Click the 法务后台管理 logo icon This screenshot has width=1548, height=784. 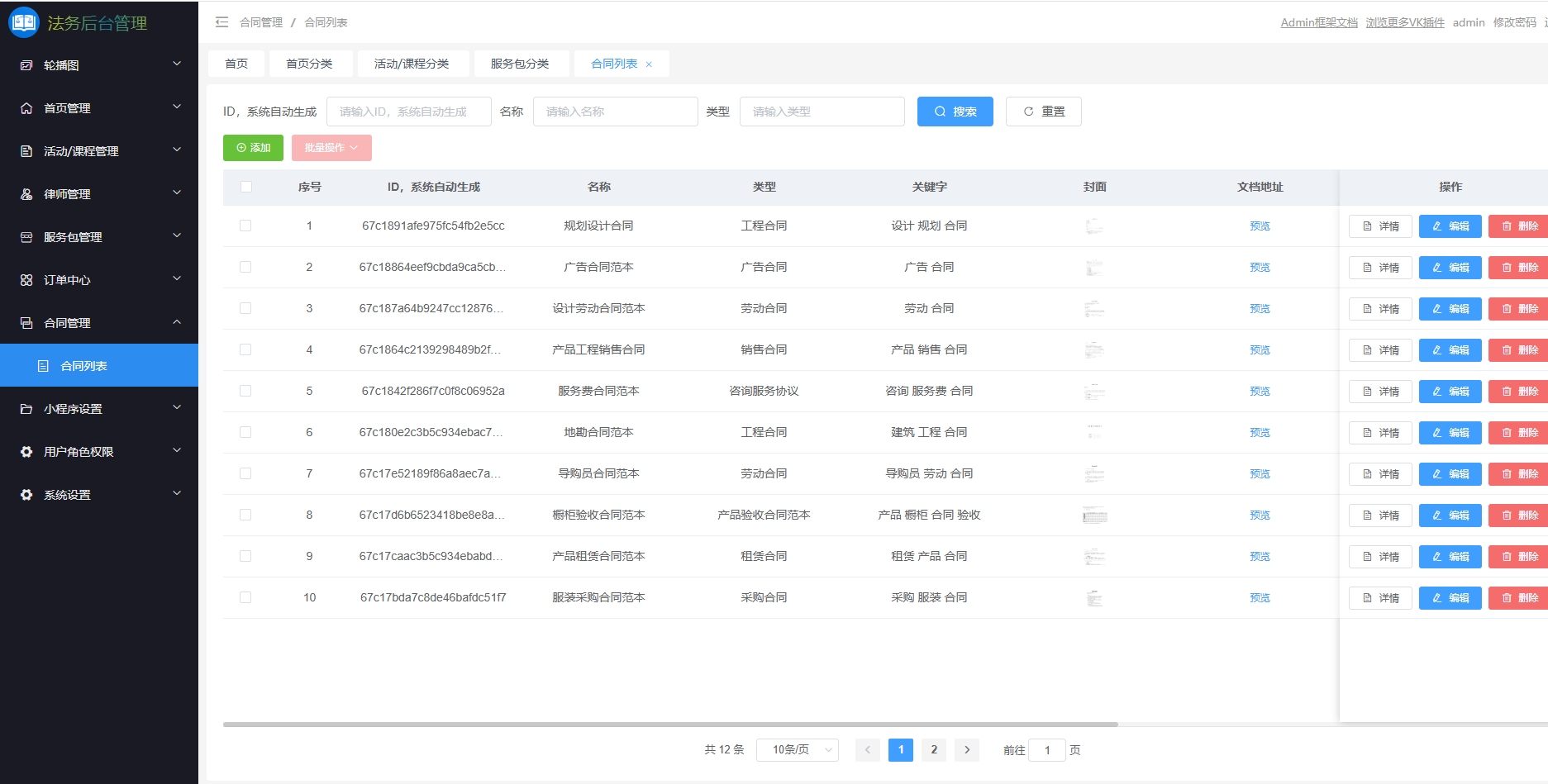[23, 22]
